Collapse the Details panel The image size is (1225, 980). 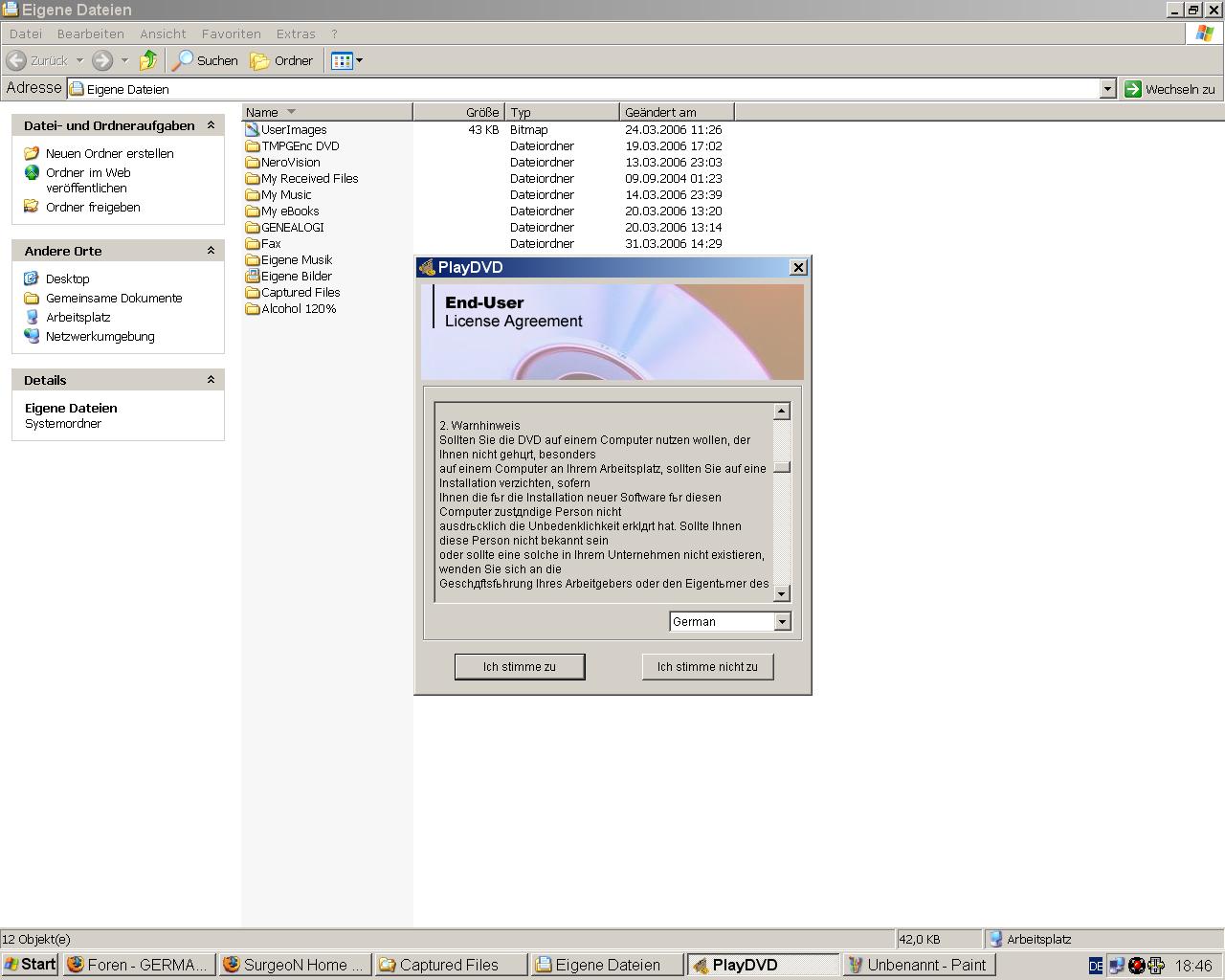(x=211, y=380)
